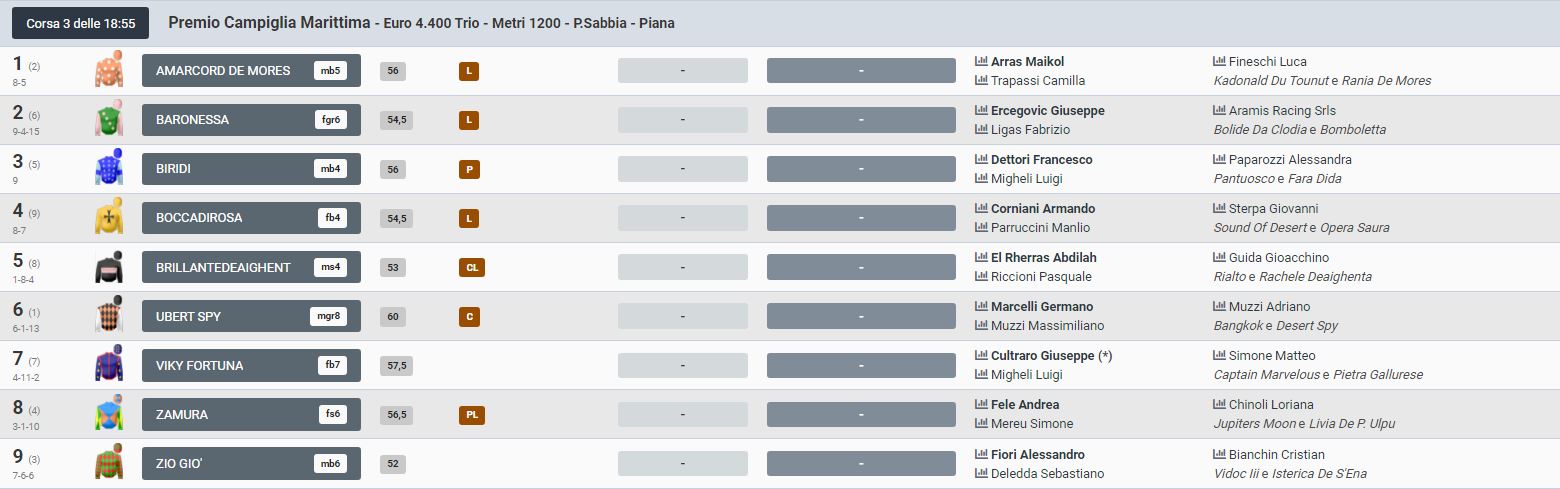Click Biridi blue jockey silk icon
This screenshot has height=489, width=1560.
(x=108, y=168)
